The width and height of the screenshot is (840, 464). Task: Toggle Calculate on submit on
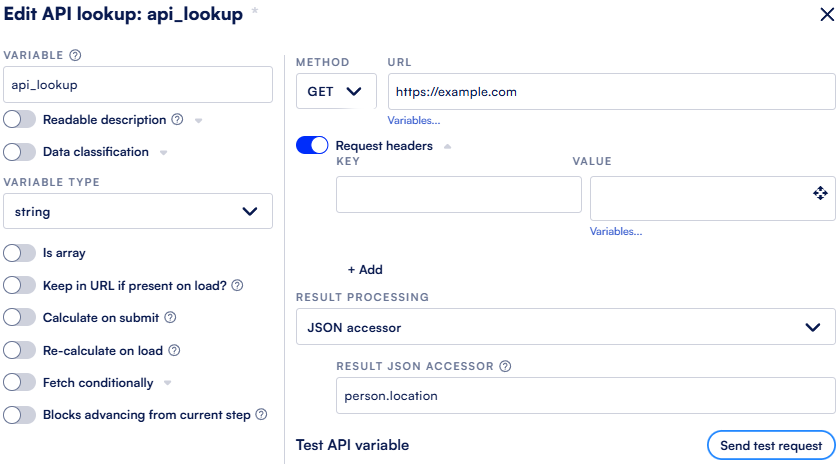(x=19, y=318)
